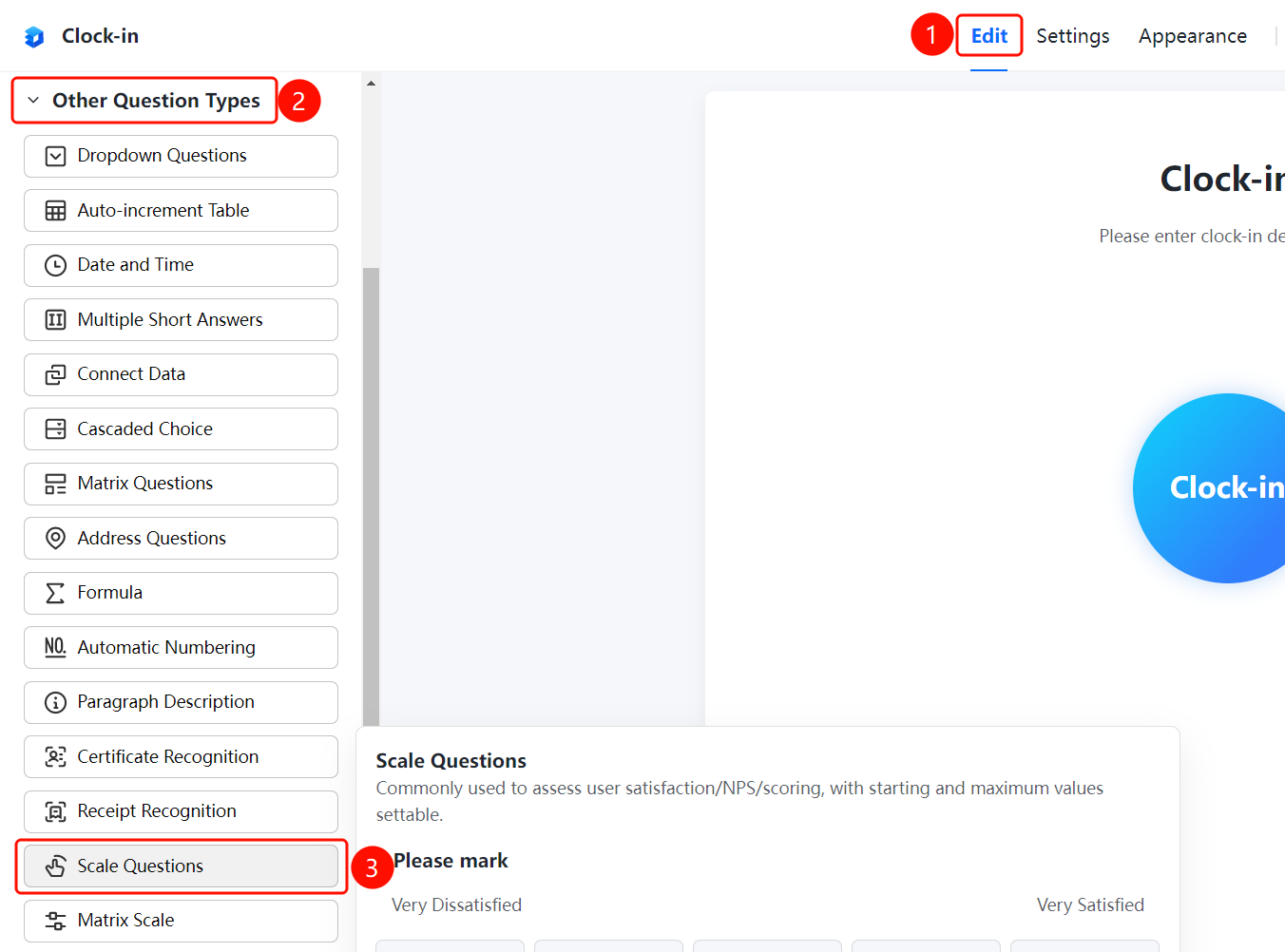Open the Appearance tab
This screenshot has height=952, width=1285.
pos(1193,36)
